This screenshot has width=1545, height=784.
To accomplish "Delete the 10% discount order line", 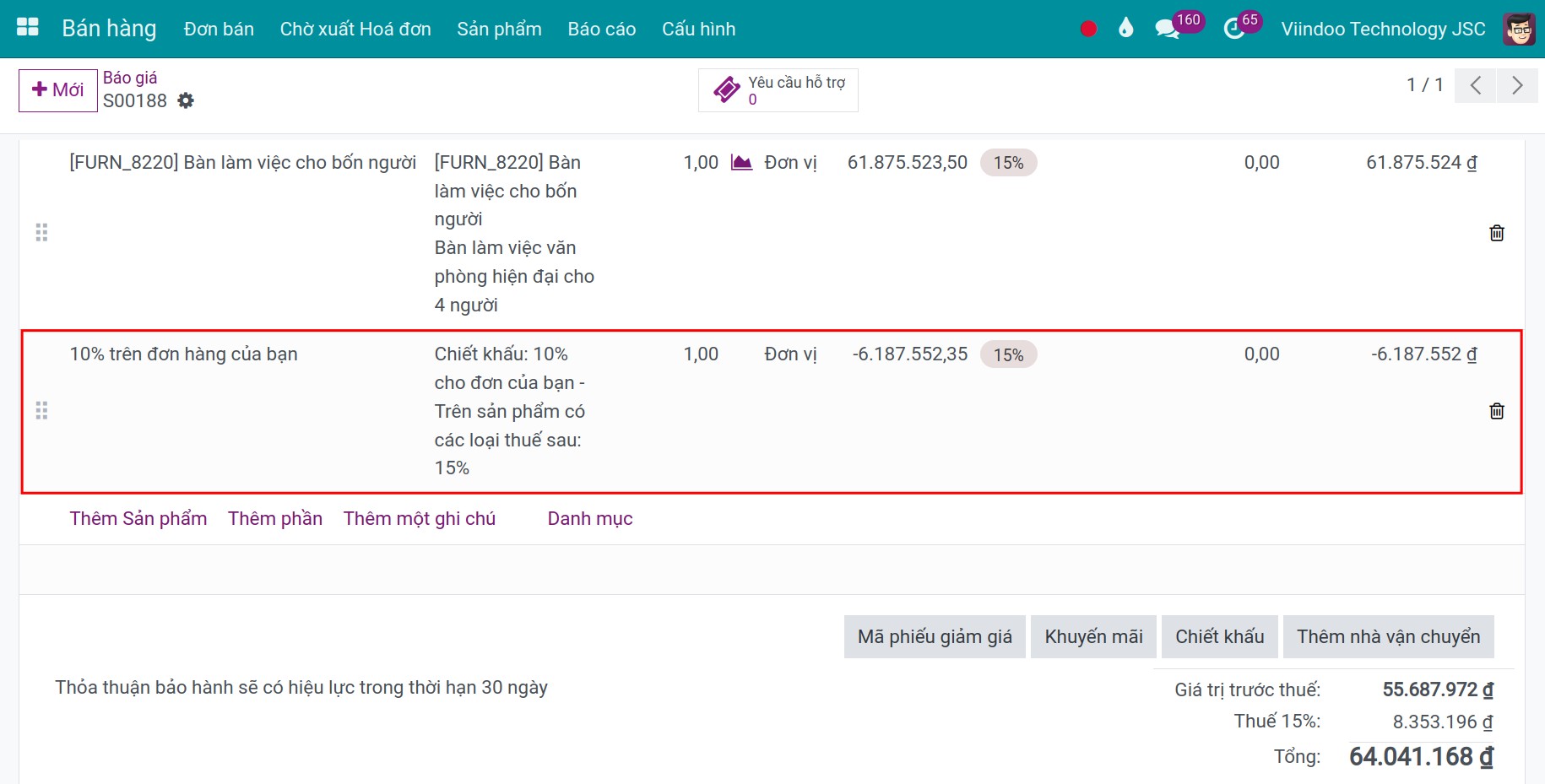I will click(x=1496, y=411).
